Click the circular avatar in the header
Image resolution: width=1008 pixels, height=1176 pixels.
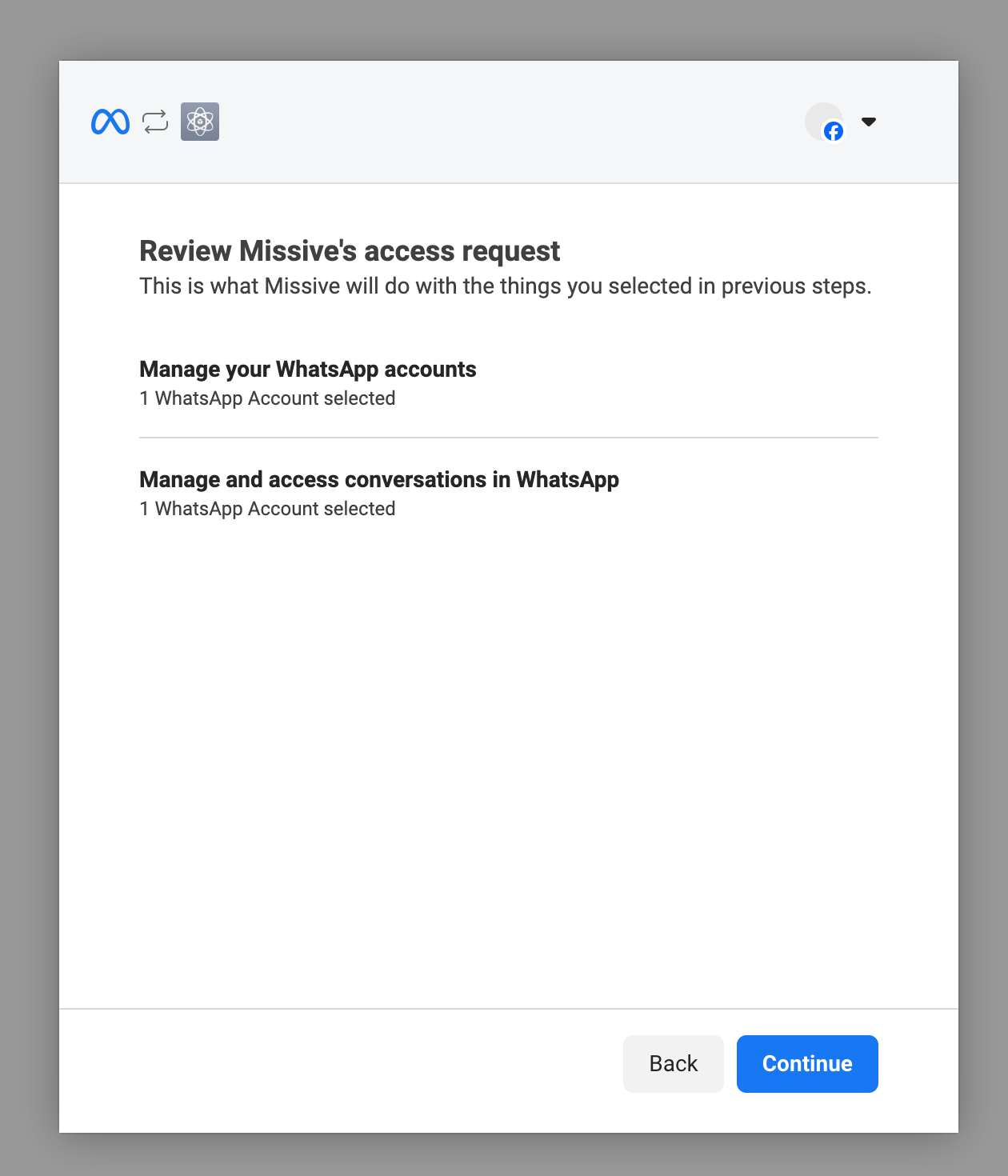point(823,122)
